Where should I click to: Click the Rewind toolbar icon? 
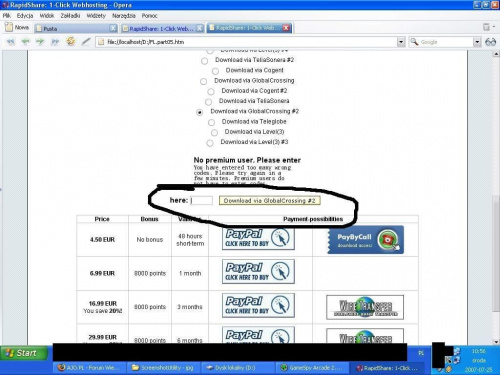pos(11,42)
